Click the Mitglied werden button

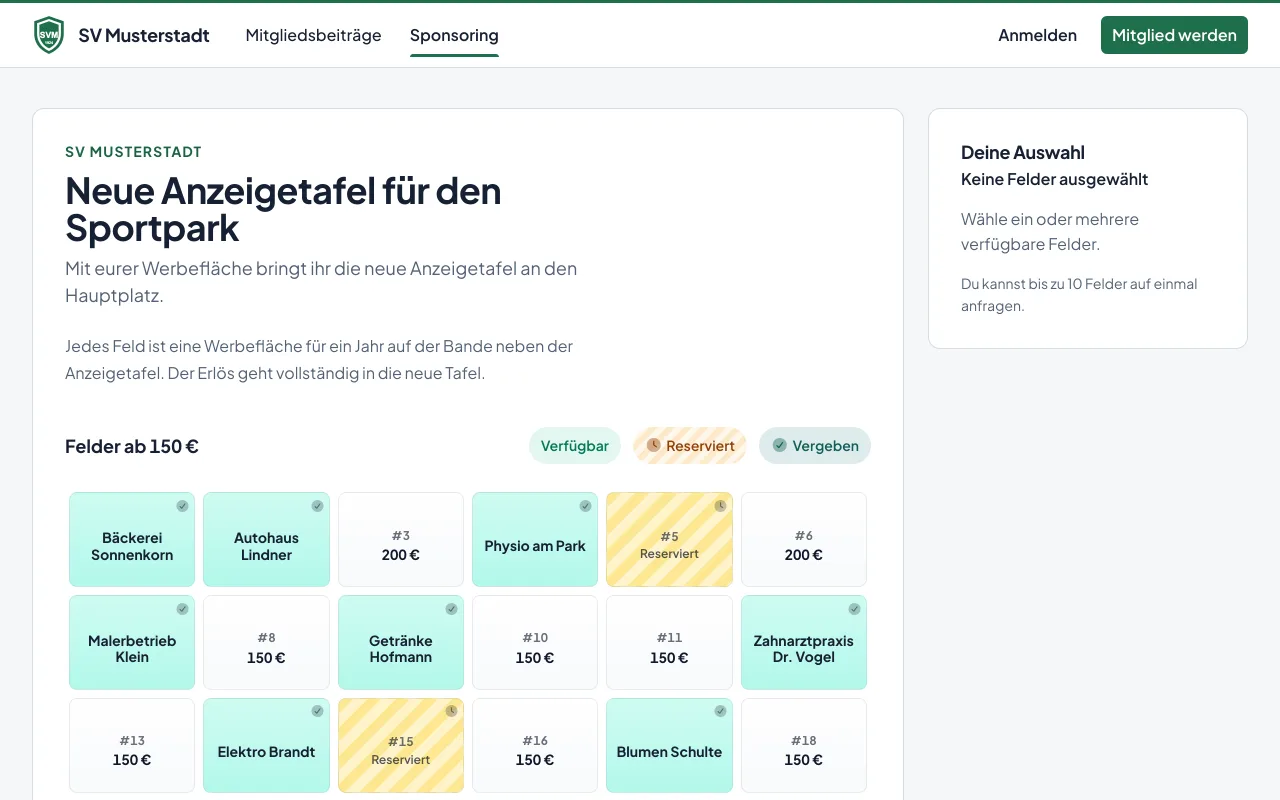[1174, 35]
